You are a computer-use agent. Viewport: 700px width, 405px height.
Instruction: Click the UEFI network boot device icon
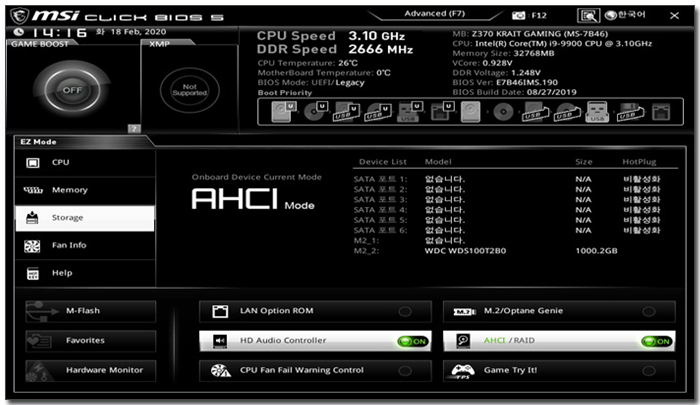[442, 112]
